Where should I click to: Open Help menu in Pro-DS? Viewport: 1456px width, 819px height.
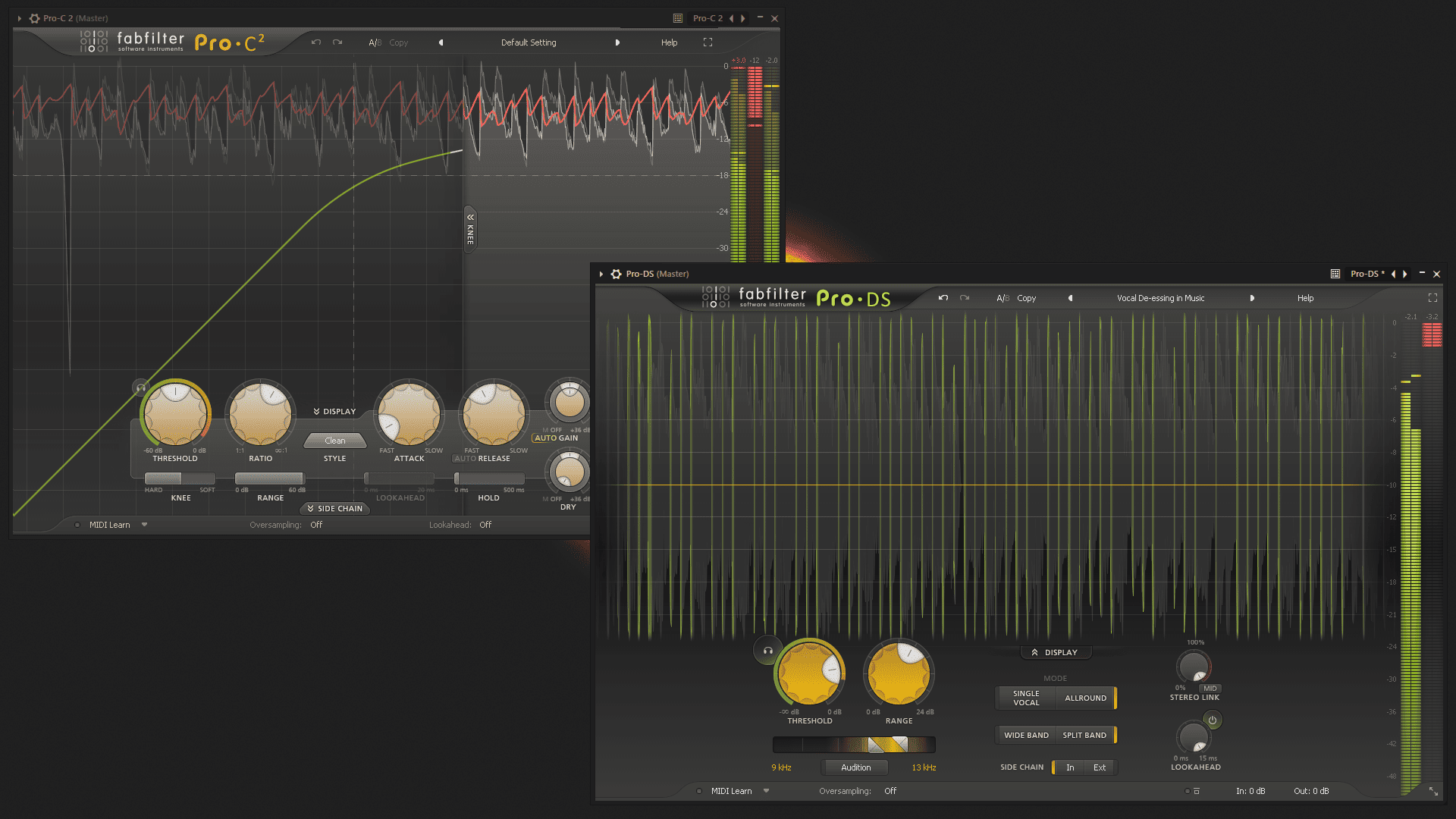point(1305,298)
